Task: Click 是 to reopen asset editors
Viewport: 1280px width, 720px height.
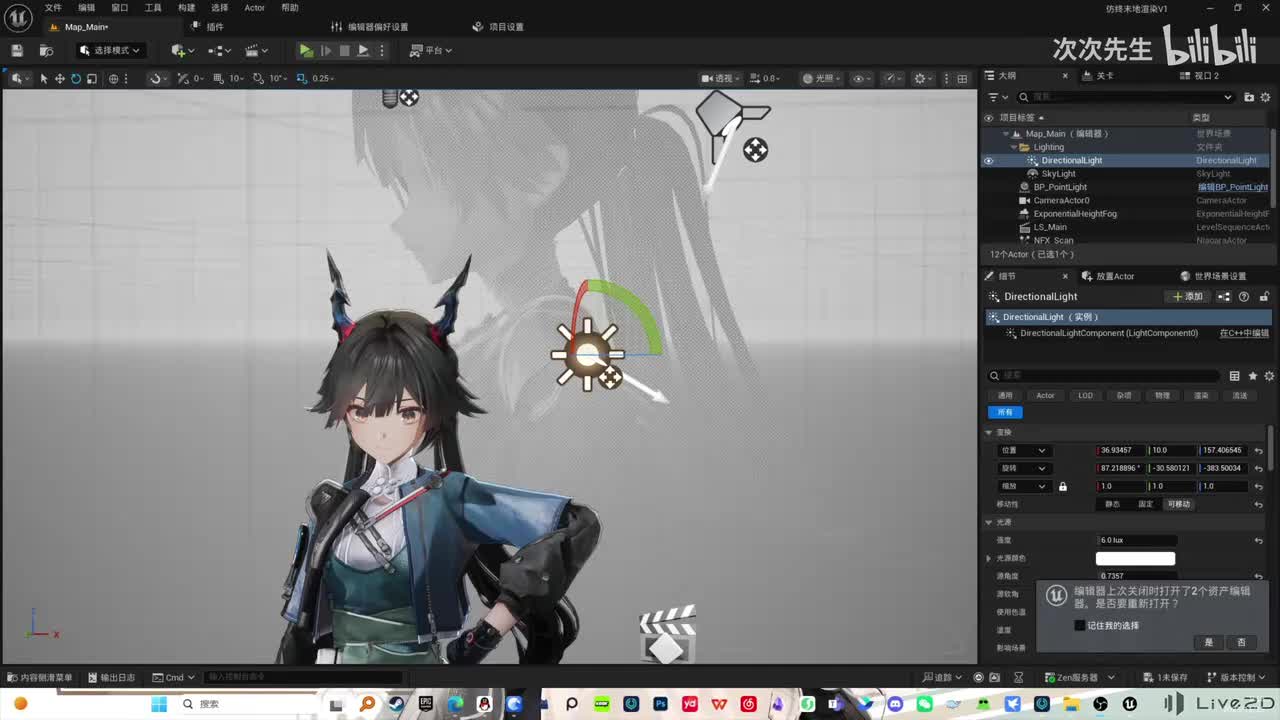Action: click(x=1208, y=642)
